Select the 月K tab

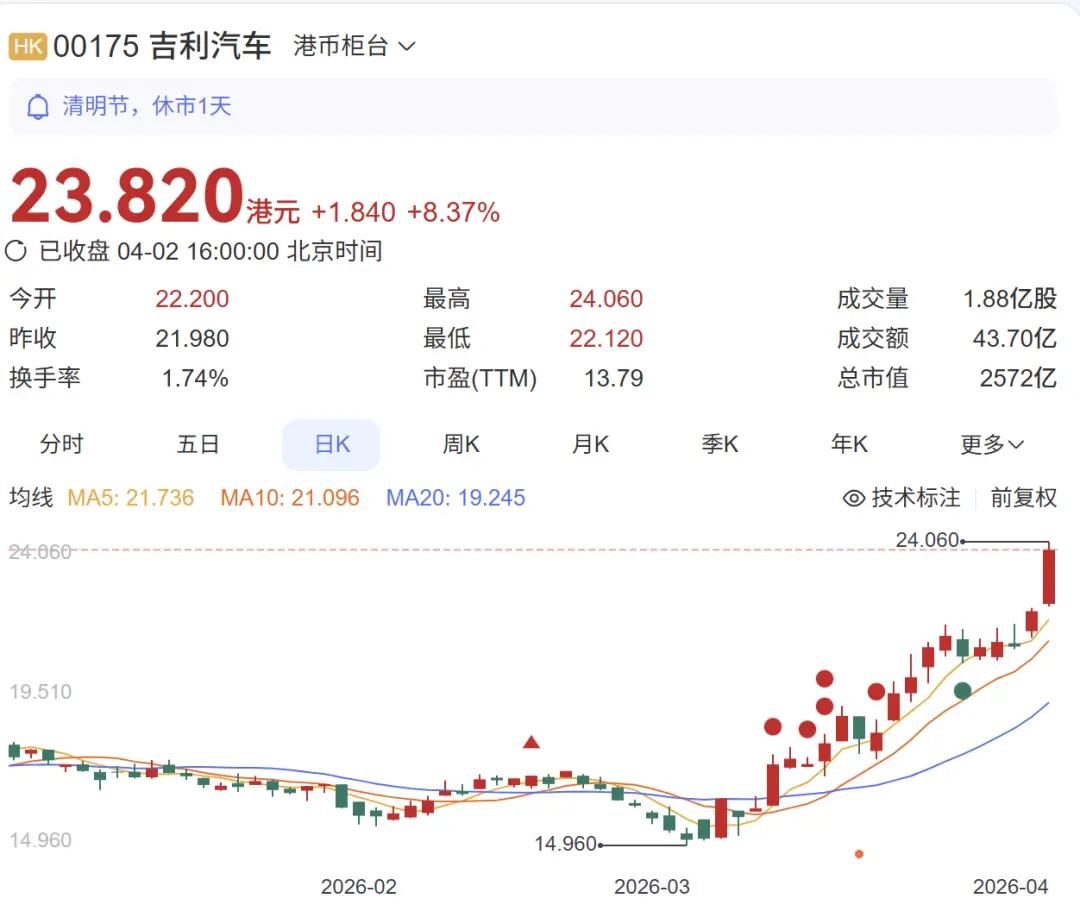click(x=590, y=444)
